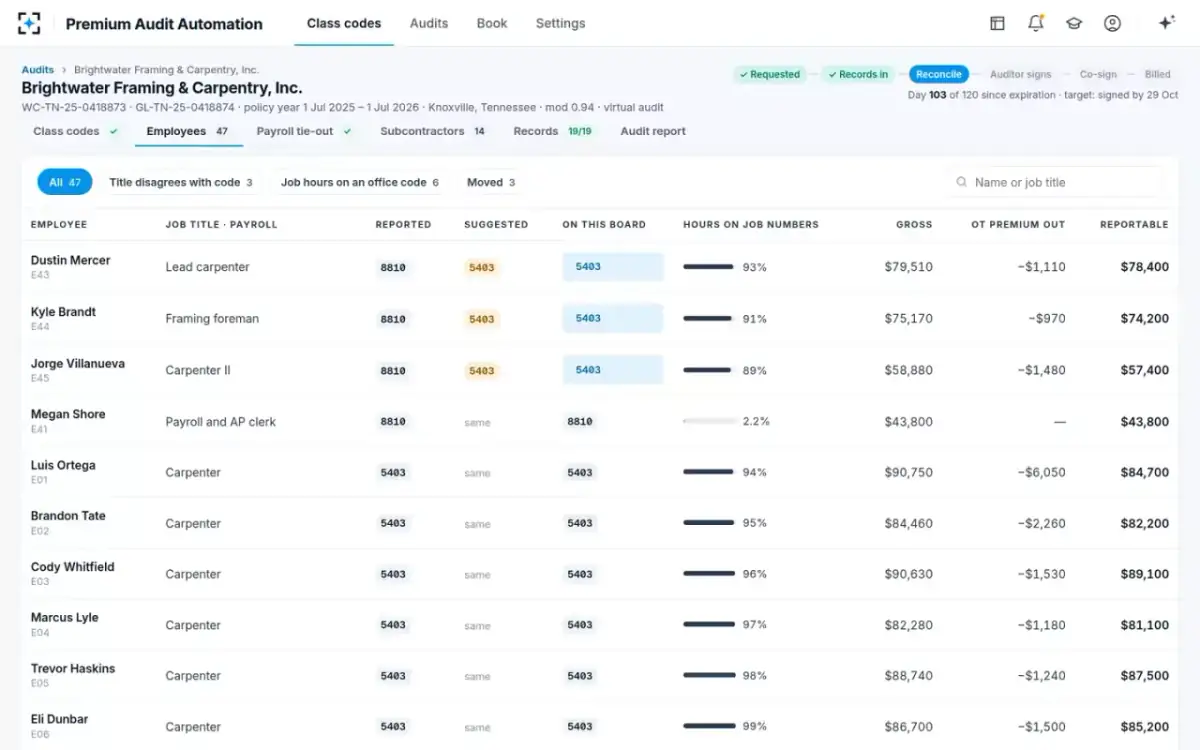Viewport: 1200px width, 750px height.
Task: Select employee Brandon Tate
Action: click(x=68, y=516)
